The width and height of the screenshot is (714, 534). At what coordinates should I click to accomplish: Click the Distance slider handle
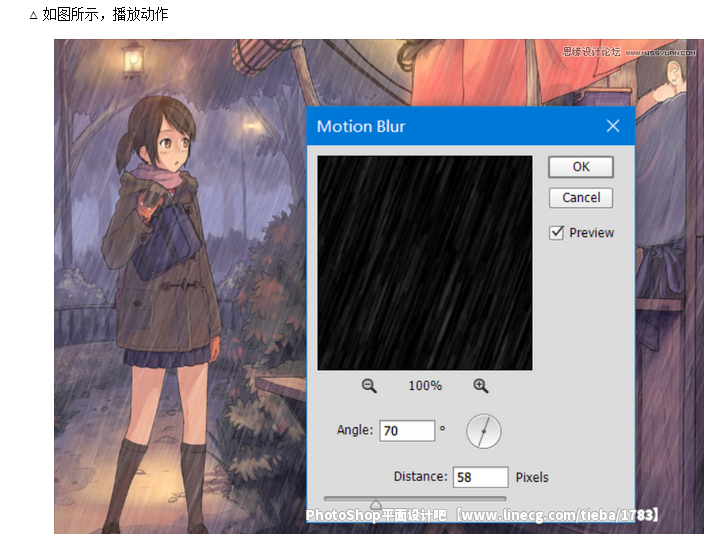[x=376, y=504]
